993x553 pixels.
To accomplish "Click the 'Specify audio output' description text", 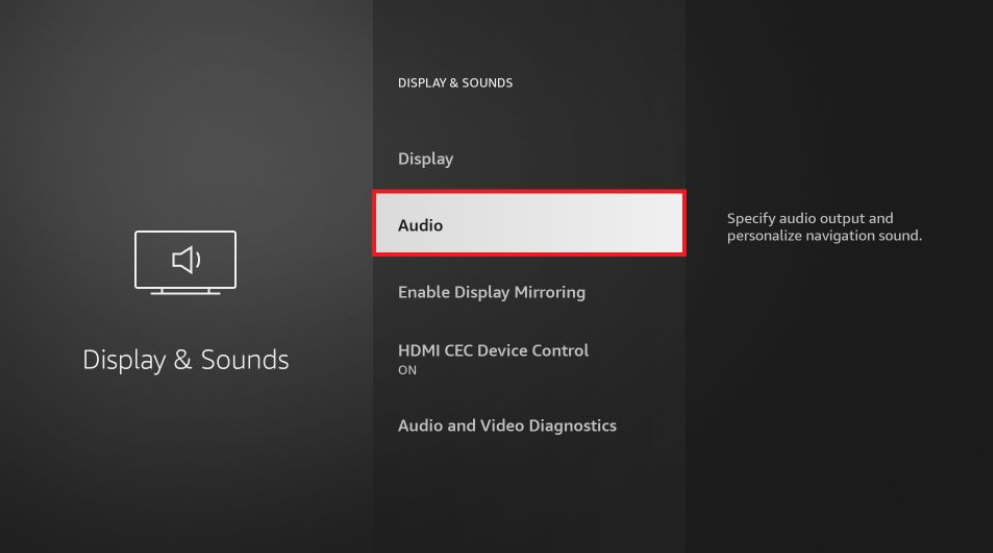I will click(x=824, y=227).
